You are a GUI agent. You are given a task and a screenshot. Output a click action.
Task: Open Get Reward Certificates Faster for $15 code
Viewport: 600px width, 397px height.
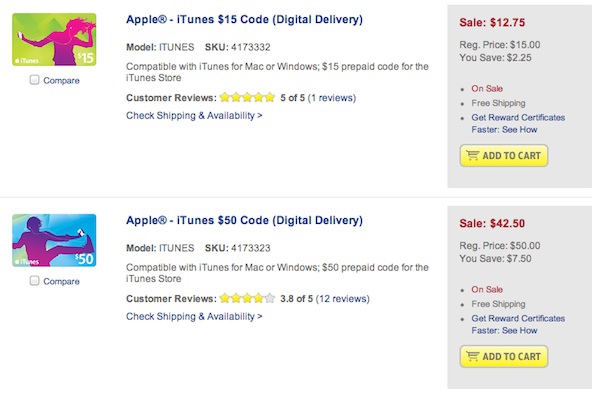tap(518, 124)
